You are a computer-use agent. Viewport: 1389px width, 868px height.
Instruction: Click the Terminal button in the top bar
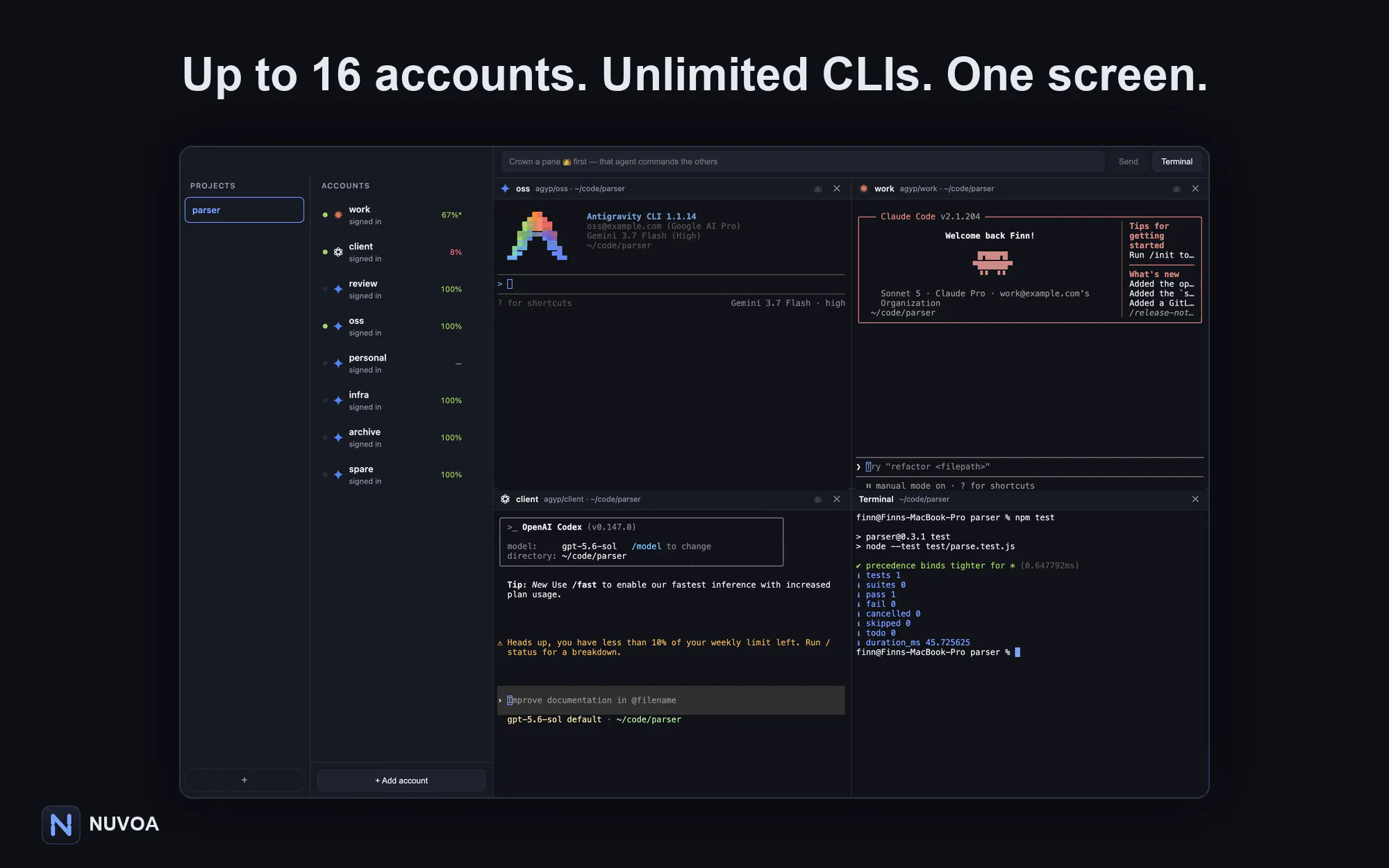[x=1176, y=162]
